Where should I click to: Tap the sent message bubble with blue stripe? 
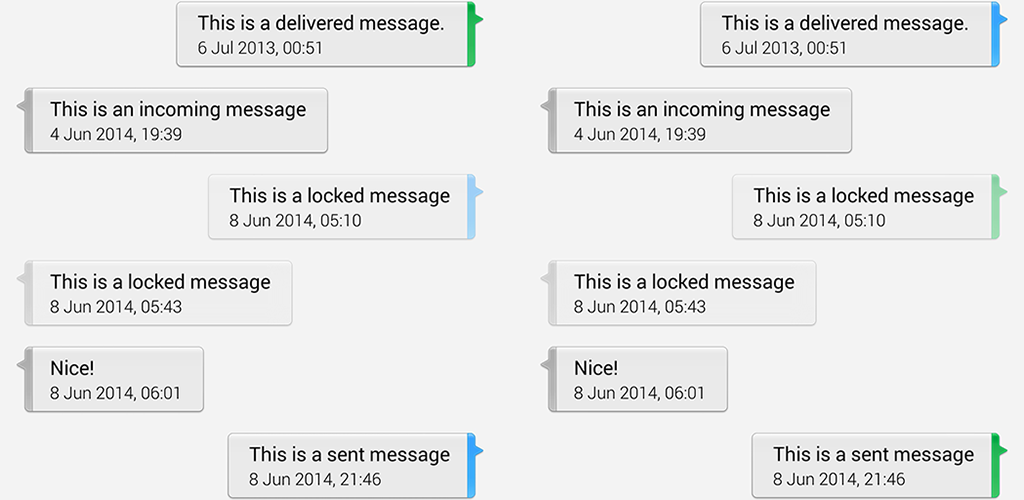349,465
